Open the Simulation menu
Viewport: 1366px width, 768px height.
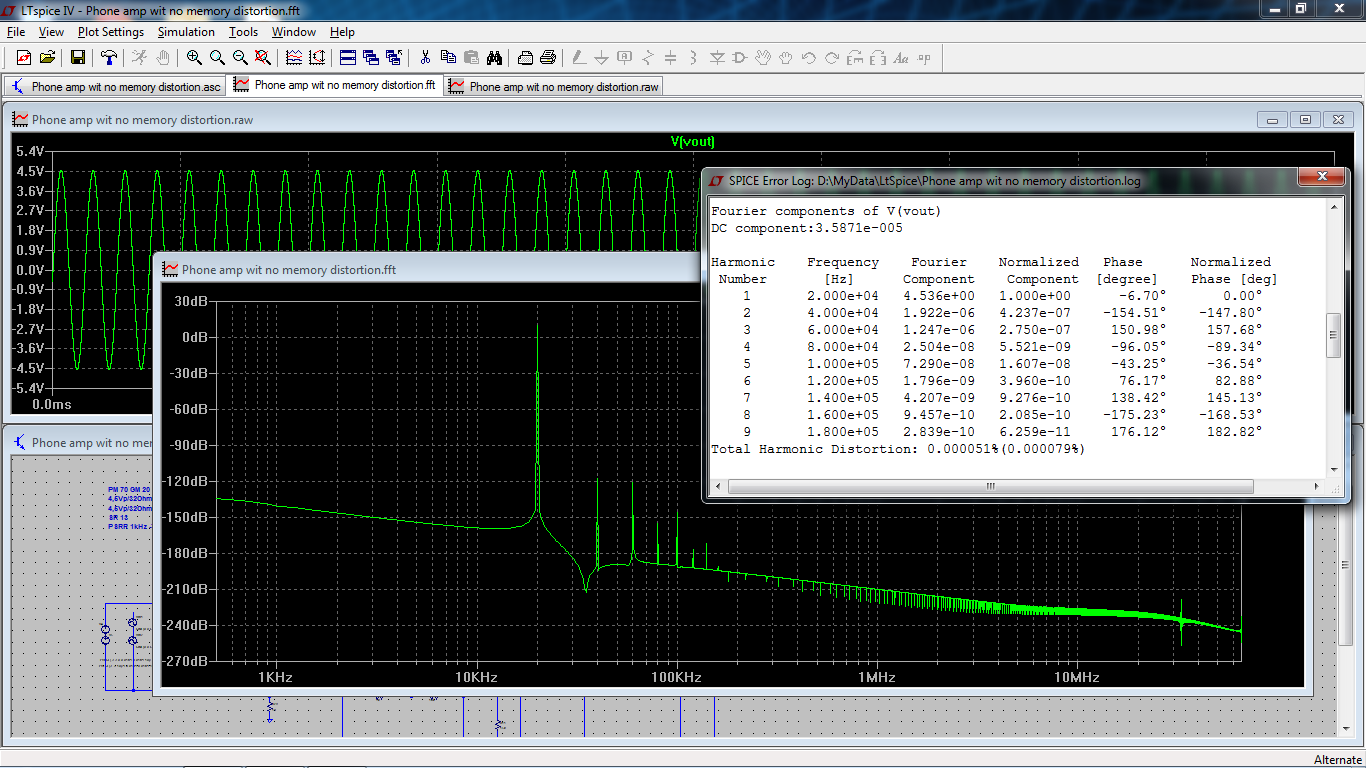[x=186, y=32]
